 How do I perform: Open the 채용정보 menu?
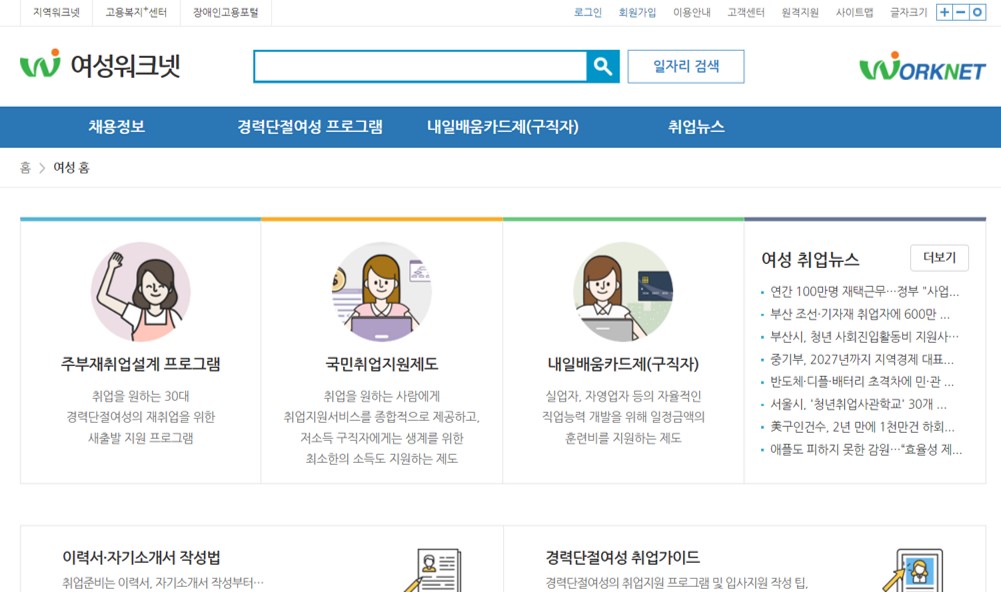coord(117,126)
